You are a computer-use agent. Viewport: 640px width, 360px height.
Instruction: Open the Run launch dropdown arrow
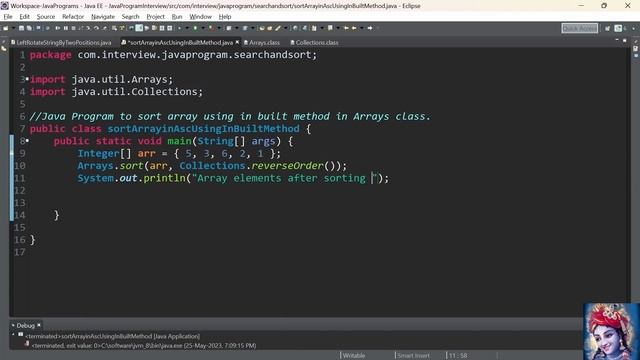[x=203, y=28]
